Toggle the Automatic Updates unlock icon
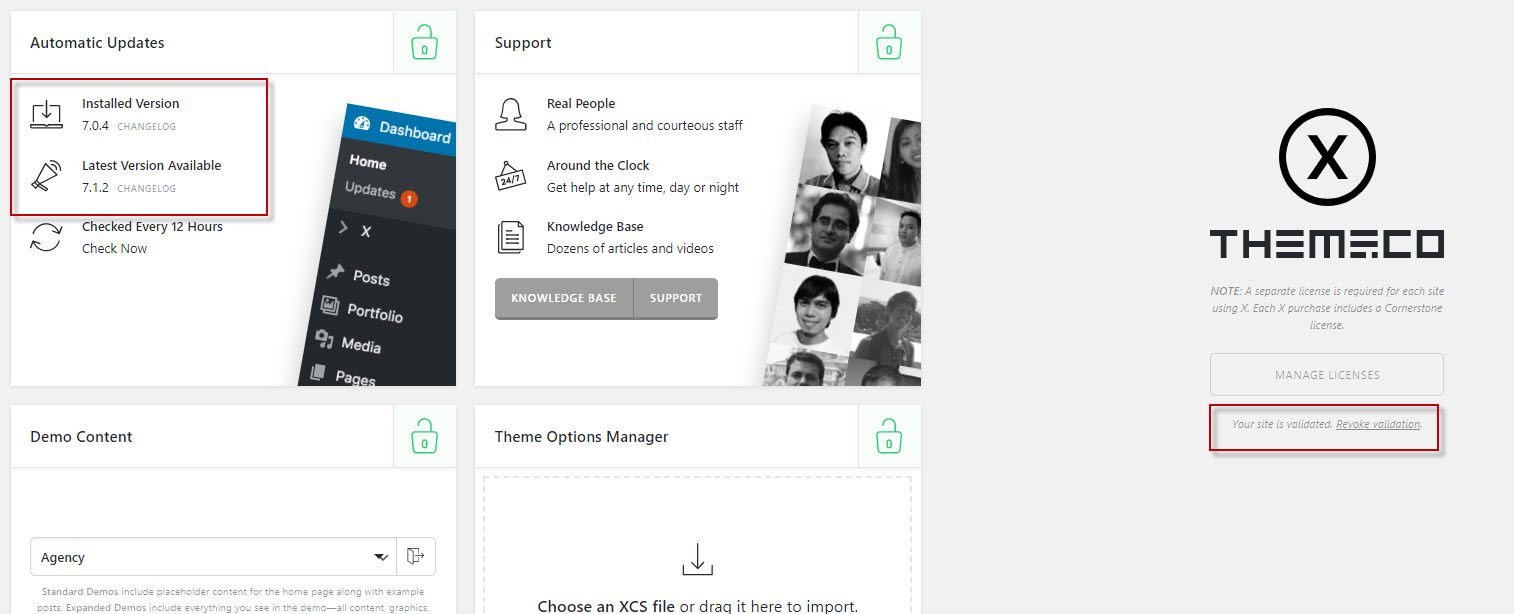The width and height of the screenshot is (1514, 614). (x=424, y=43)
